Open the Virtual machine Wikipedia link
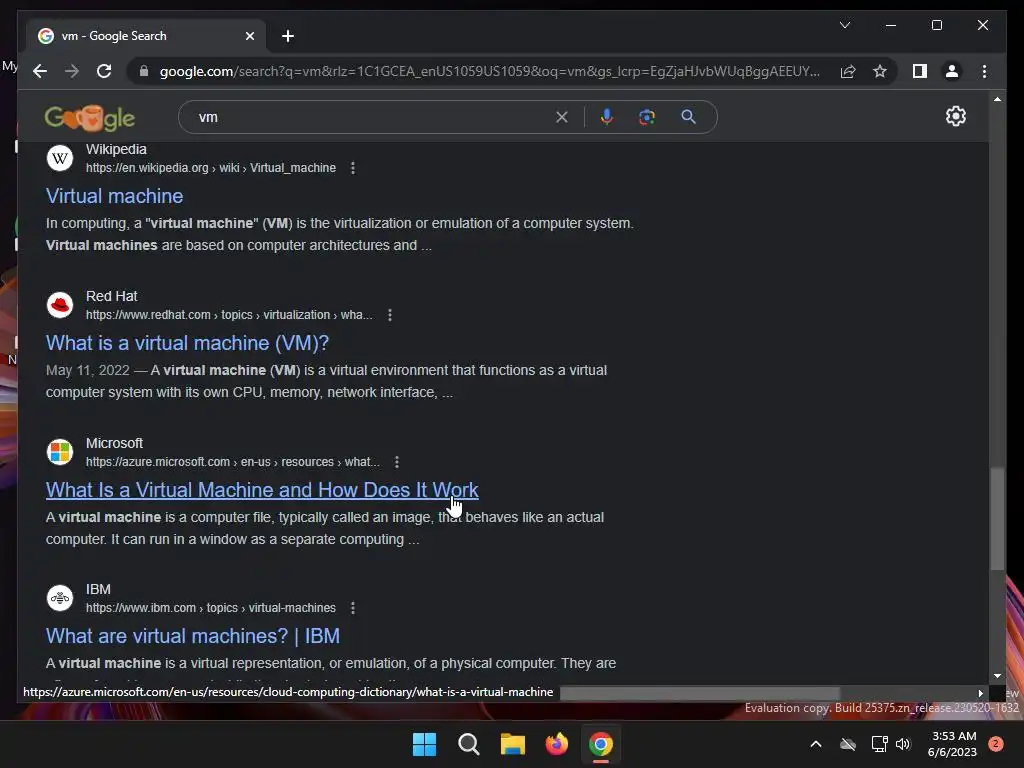This screenshot has height=768, width=1024. coord(114,196)
